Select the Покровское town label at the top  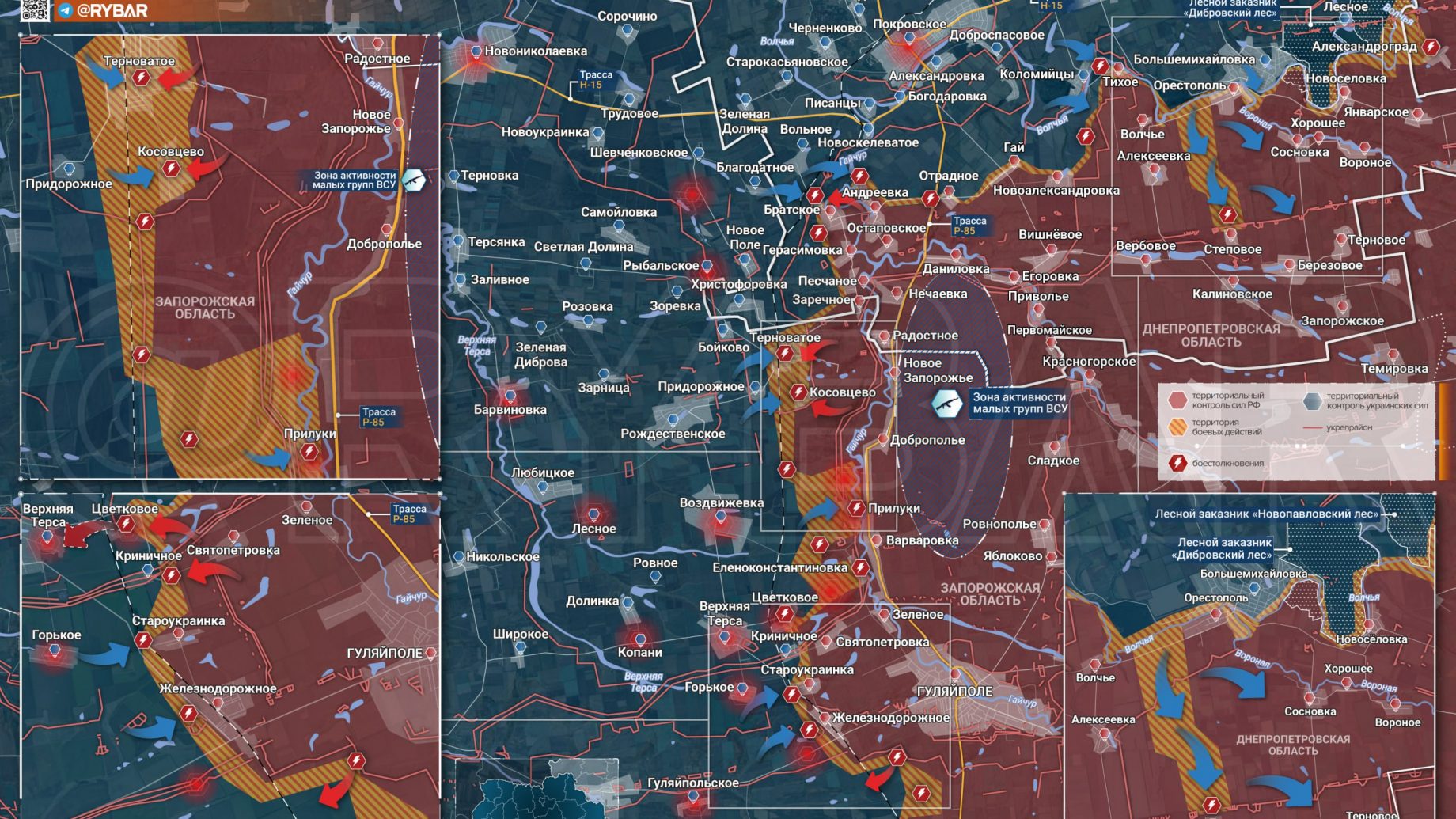(x=908, y=25)
